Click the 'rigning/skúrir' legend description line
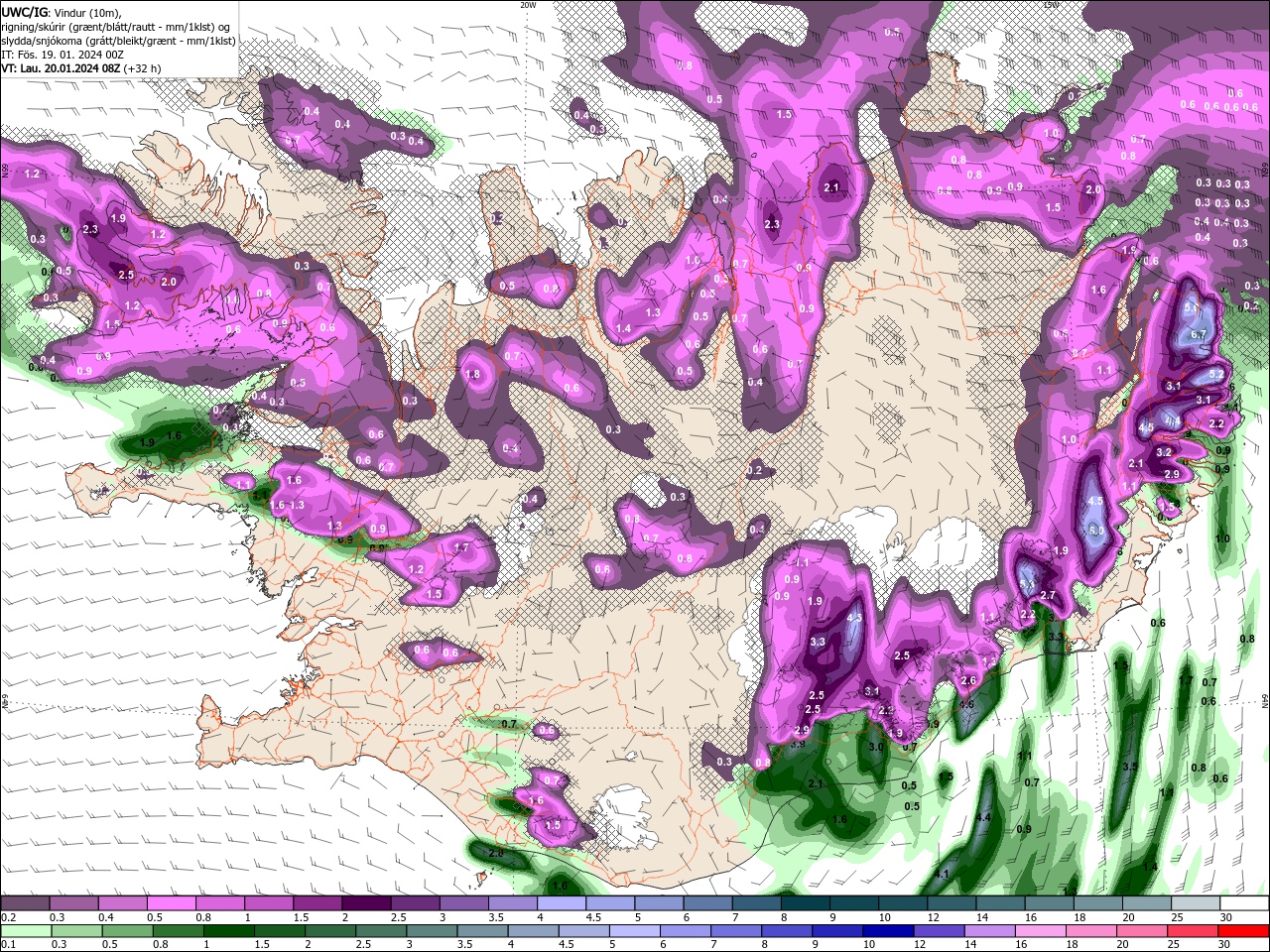 118,26
